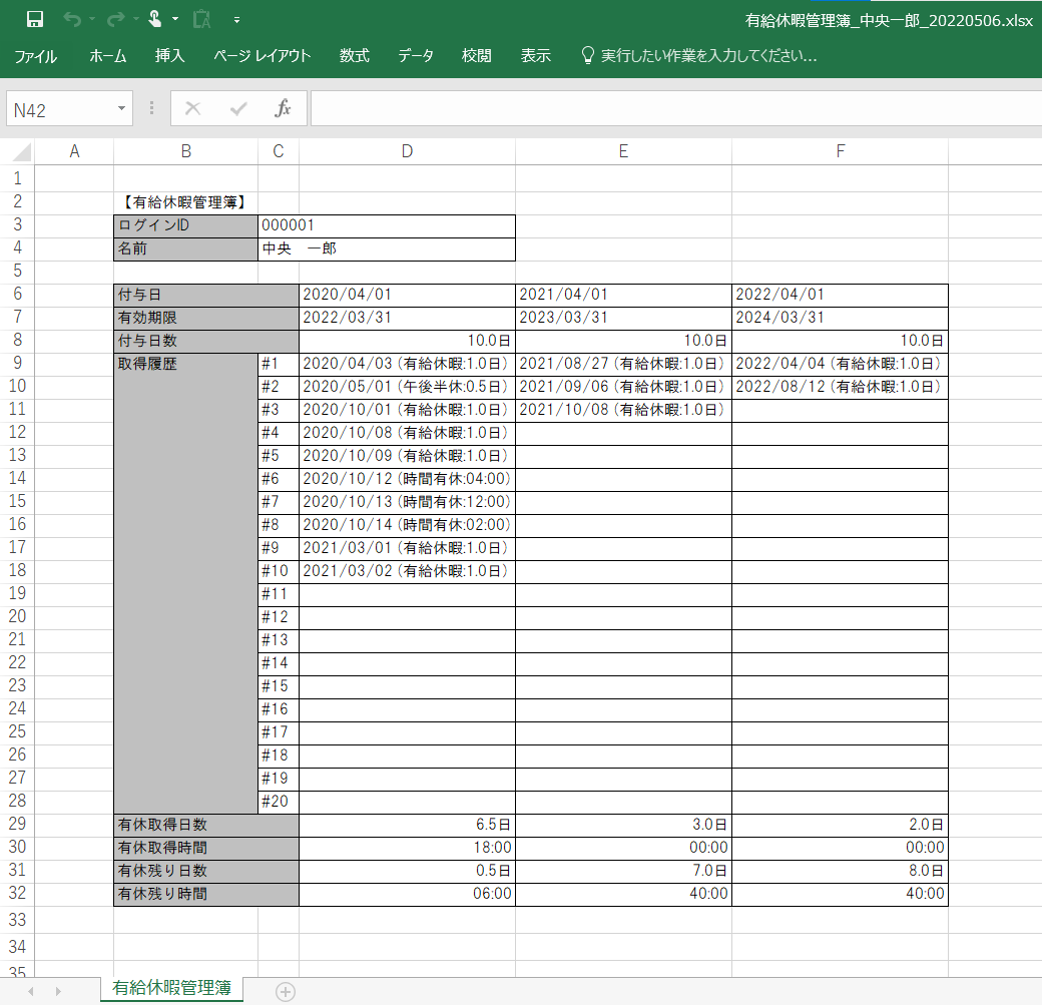Image resolution: width=1042 pixels, height=1005 pixels.
Task: Expand the Undo history dropdown arrow
Action: (x=90, y=20)
